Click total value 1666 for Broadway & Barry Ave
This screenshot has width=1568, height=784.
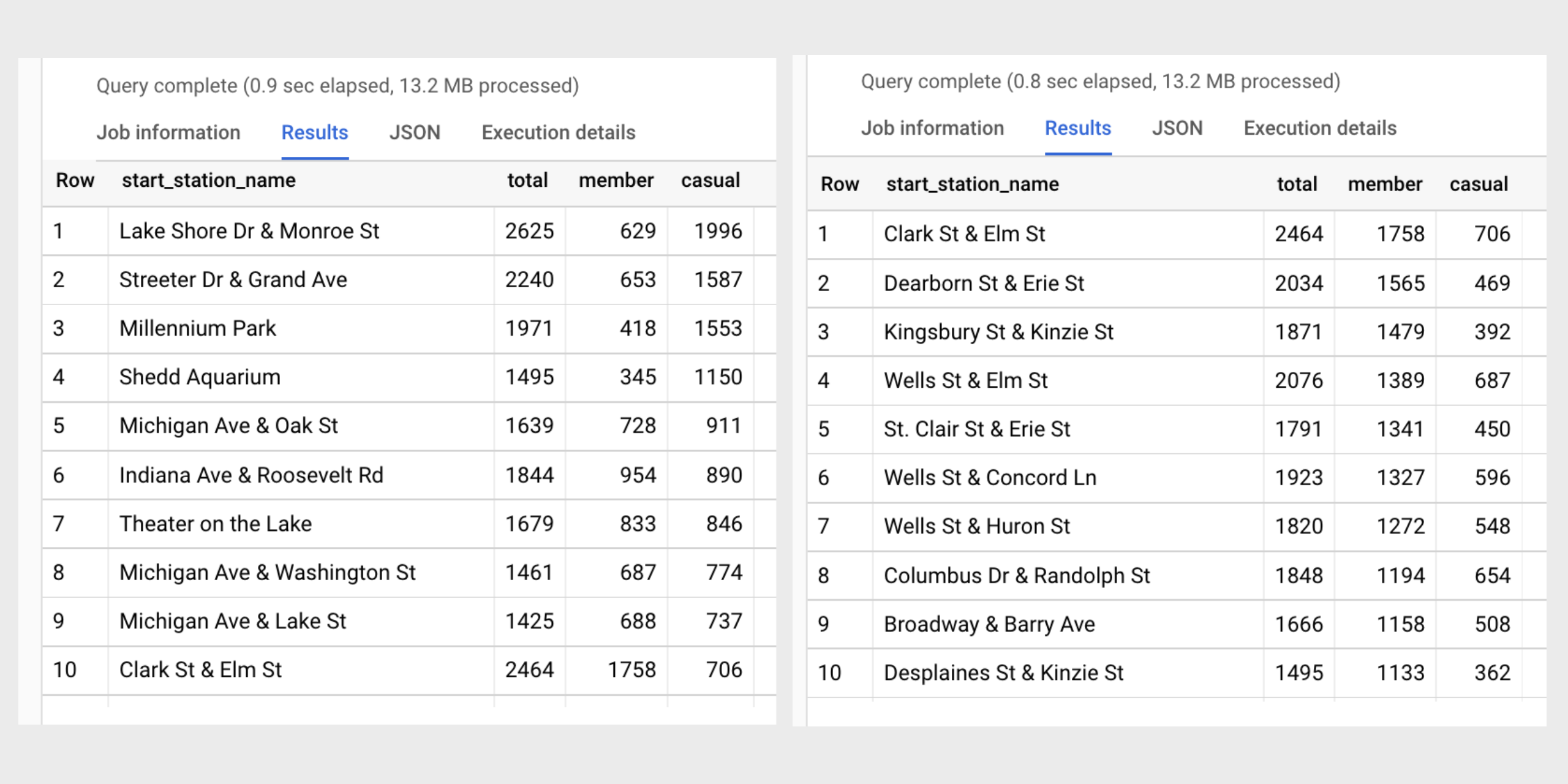[x=1299, y=624]
